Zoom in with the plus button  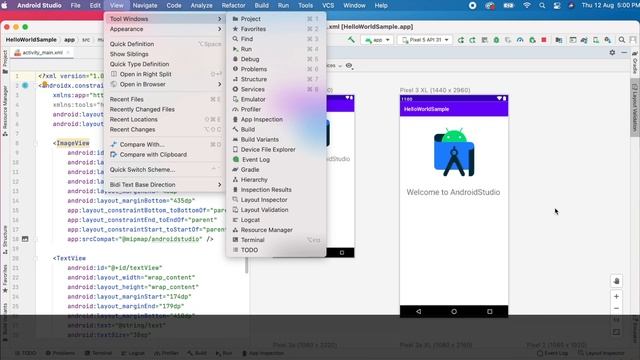coord(616,296)
